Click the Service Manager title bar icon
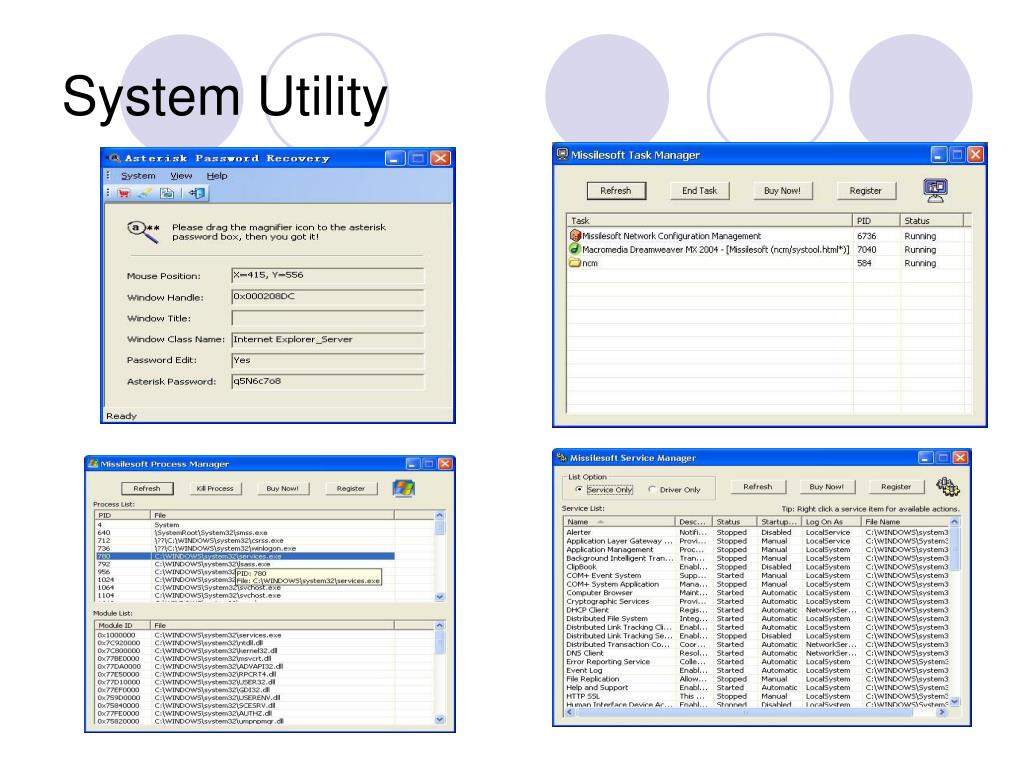Viewport: 1024px width, 768px height. 562,457
